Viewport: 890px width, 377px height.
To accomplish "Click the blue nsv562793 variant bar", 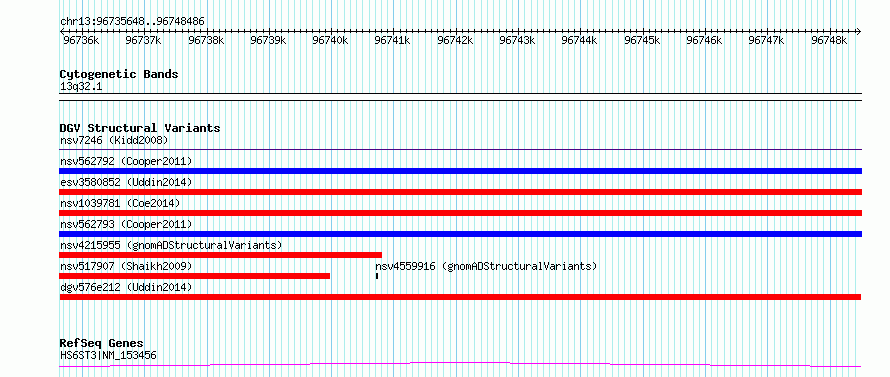I will coord(460,234).
